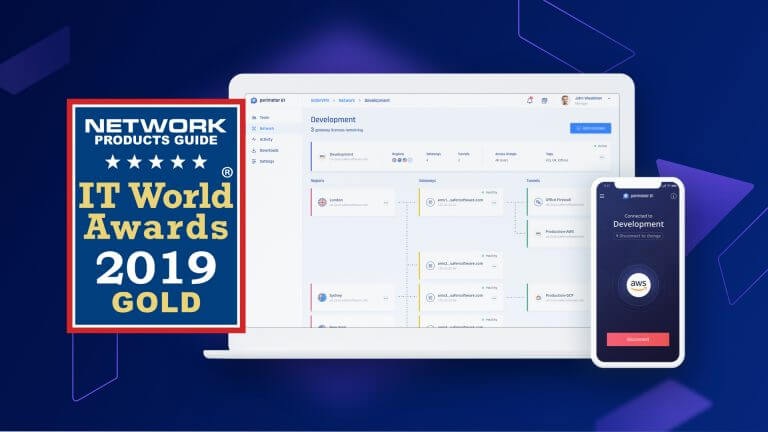Viewport: 768px width, 432px height.
Task: Click the icon right of the bell
Action: [x=544, y=100]
